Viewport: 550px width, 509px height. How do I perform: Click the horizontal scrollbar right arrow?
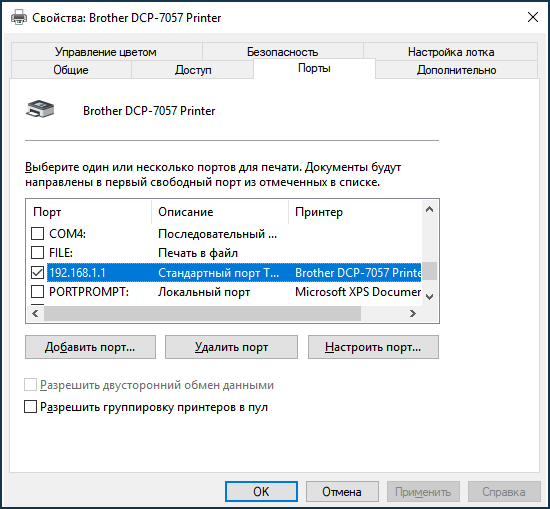click(x=413, y=313)
